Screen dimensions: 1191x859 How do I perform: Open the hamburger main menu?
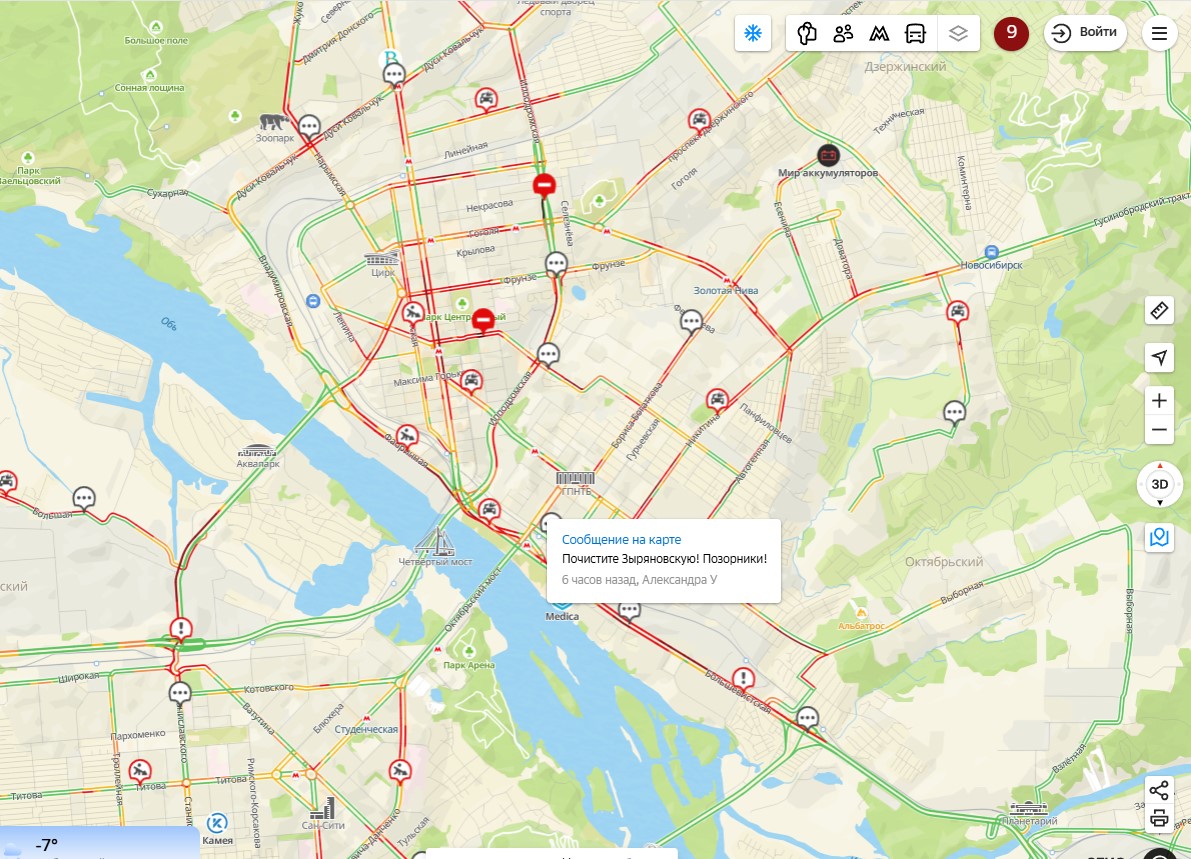click(x=1159, y=33)
